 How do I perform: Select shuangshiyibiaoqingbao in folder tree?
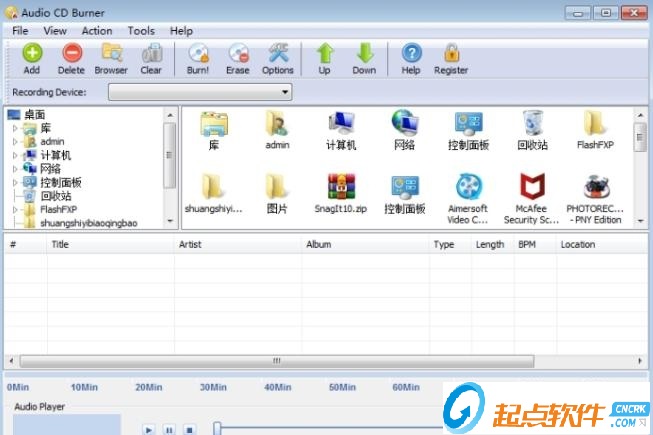89,223
